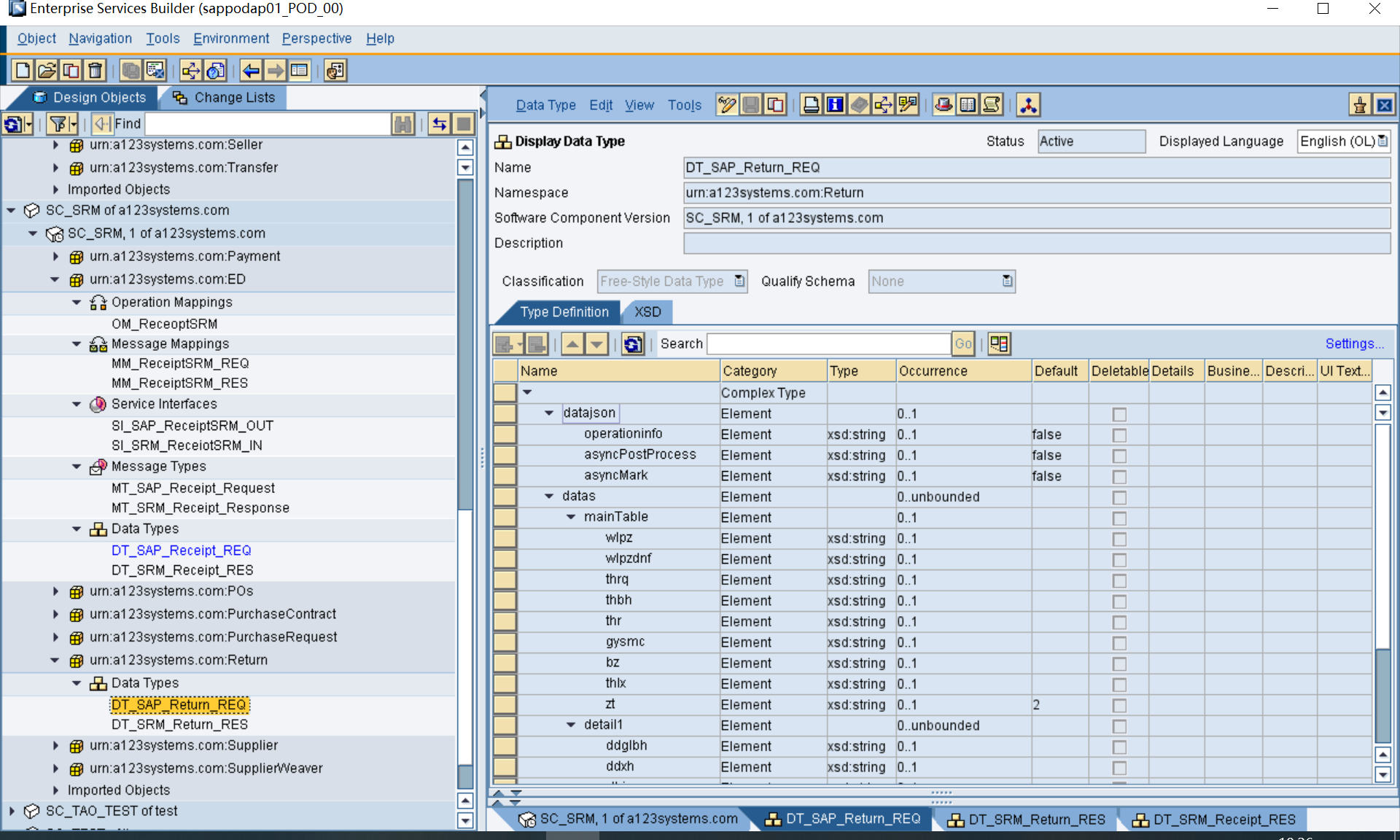Select MT_SAP_Receipt_Request message type
Screen dimensions: 1400x840
pyautogui.click(x=193, y=489)
